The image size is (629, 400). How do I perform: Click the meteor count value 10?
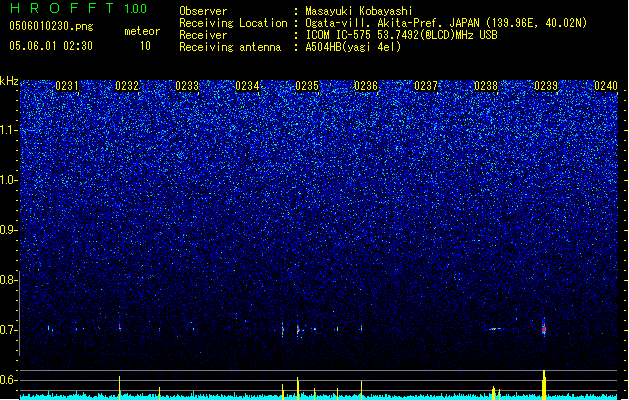[145, 46]
